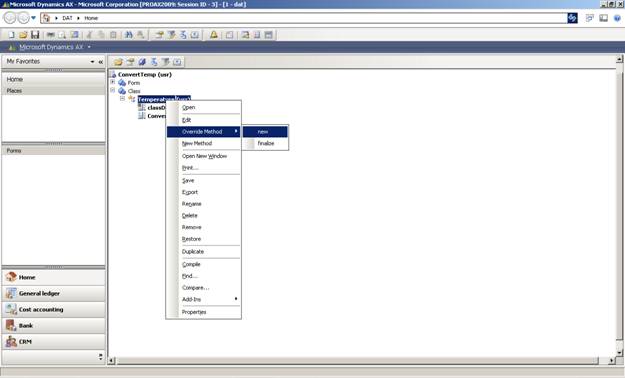Open navigation history dropdown arrow
The width and height of the screenshot is (625, 378).
33,18
